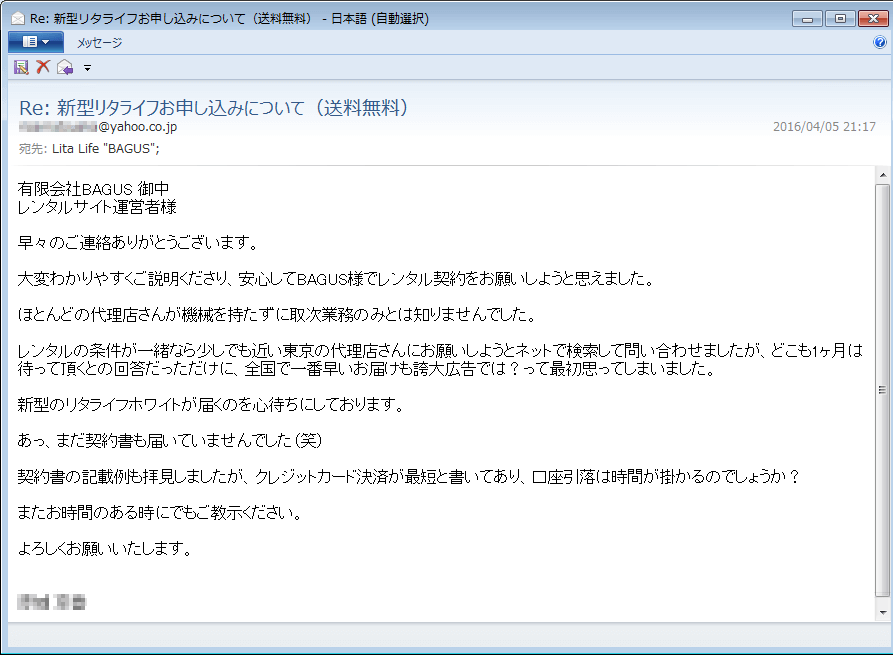Delete the message with red X icon
This screenshot has height=655, width=893.
[x=43, y=67]
